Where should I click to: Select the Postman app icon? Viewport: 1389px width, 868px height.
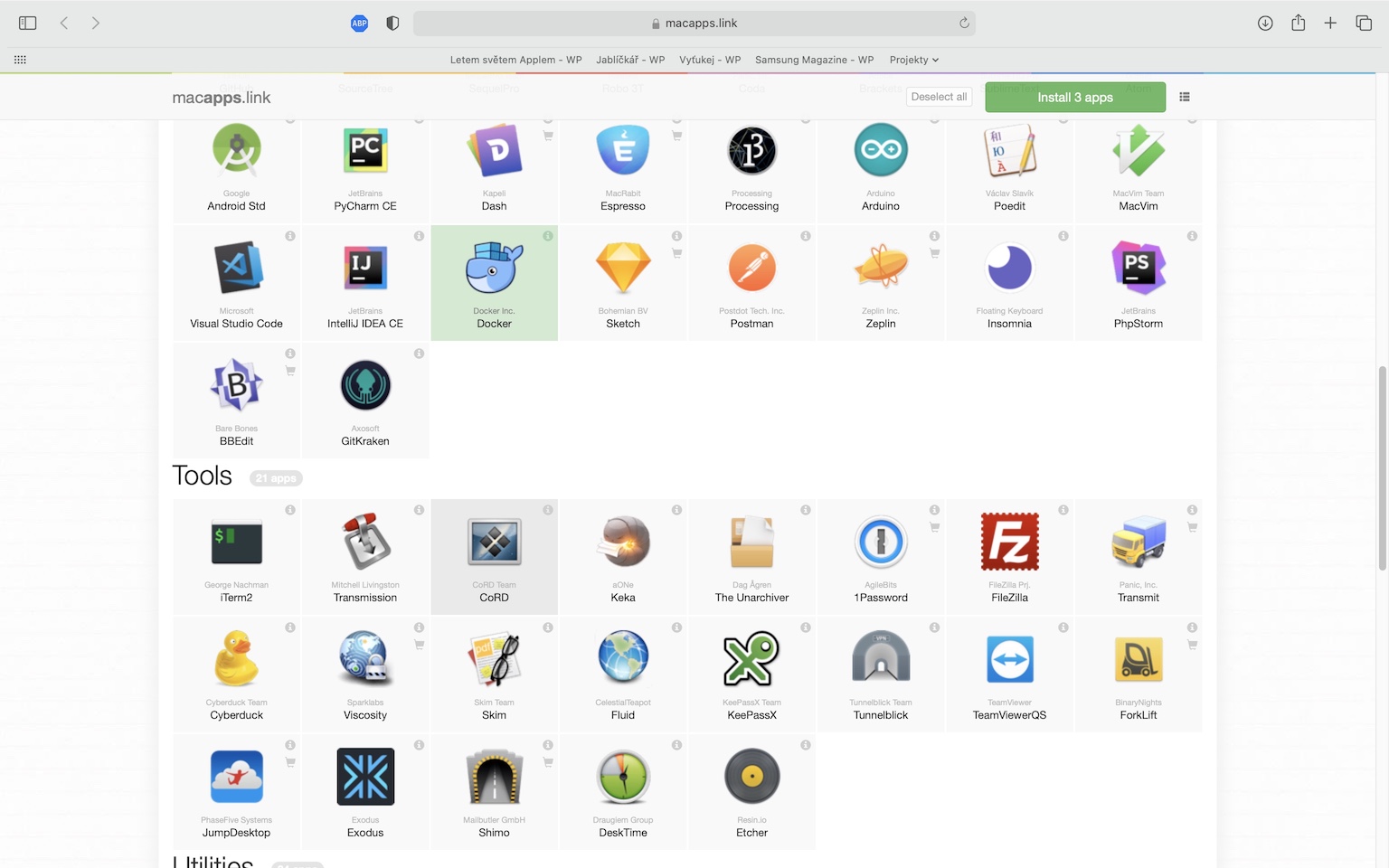coord(752,268)
